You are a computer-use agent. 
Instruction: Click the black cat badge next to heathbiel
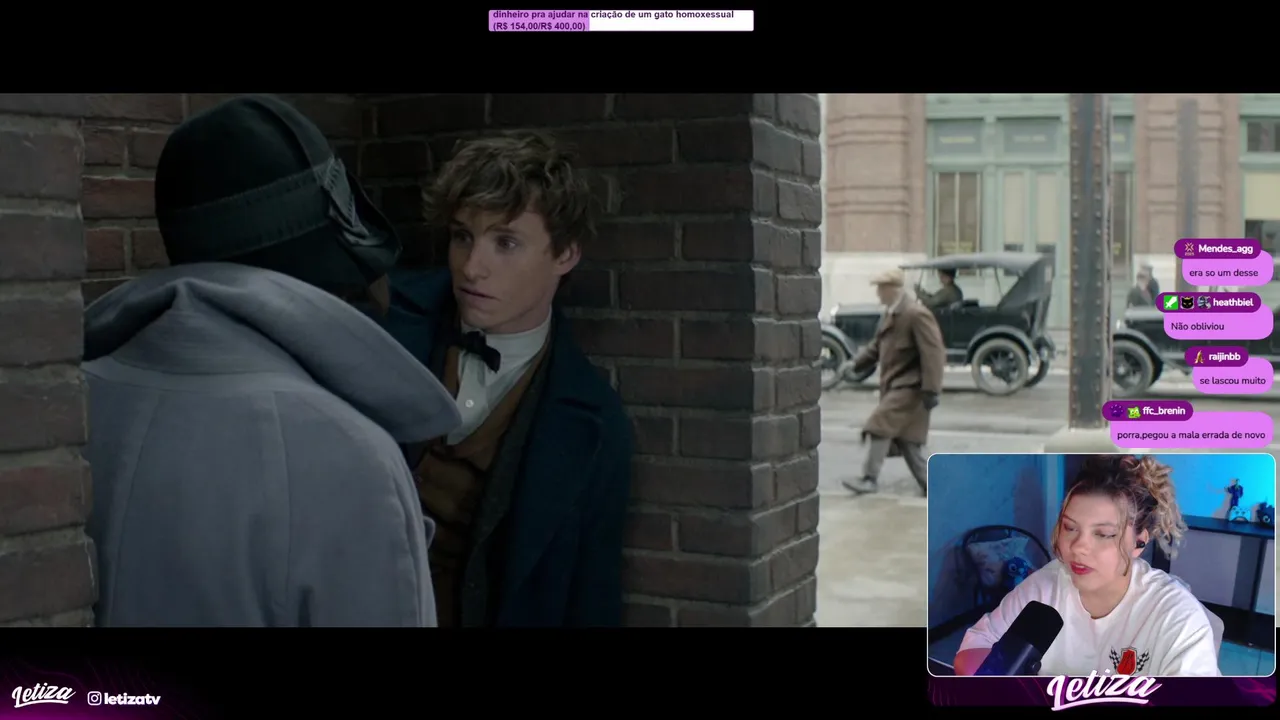[1187, 302]
